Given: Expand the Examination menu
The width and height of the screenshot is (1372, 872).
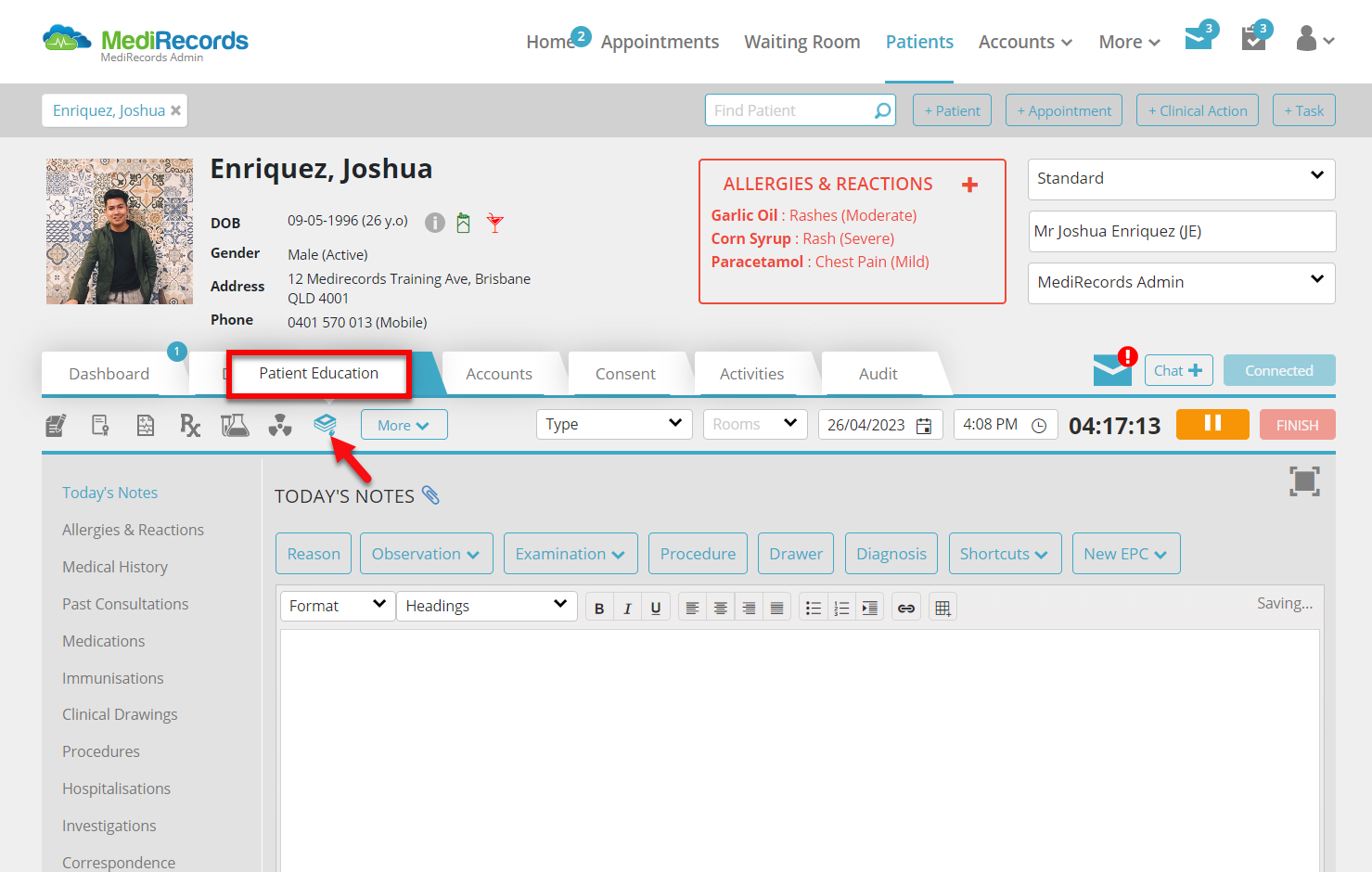Looking at the screenshot, I should [571, 554].
